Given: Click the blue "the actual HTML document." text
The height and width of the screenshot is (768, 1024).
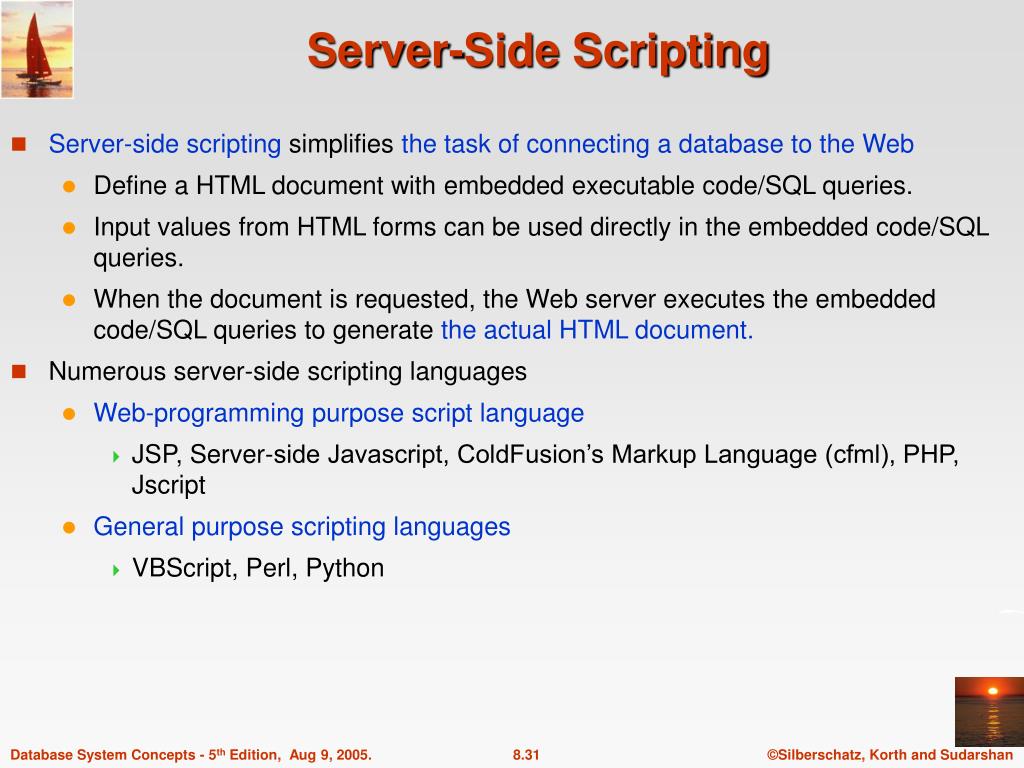Looking at the screenshot, I should (x=597, y=331).
